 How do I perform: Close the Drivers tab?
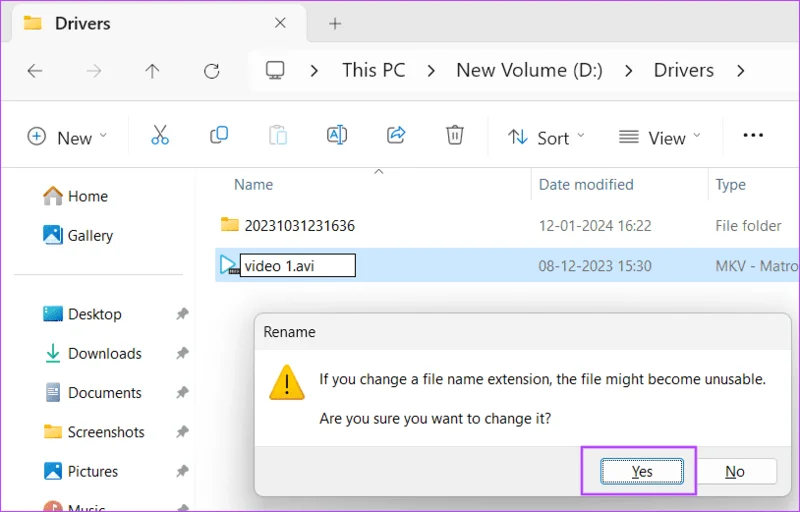pyautogui.click(x=280, y=23)
